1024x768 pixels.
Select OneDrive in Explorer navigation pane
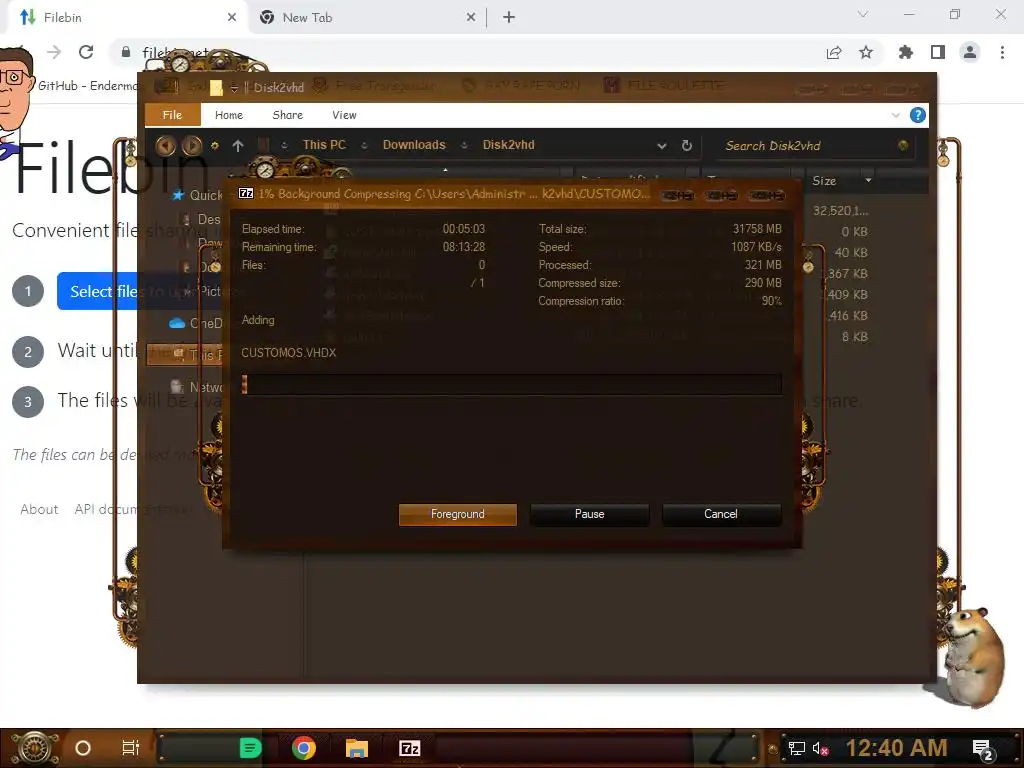point(196,323)
